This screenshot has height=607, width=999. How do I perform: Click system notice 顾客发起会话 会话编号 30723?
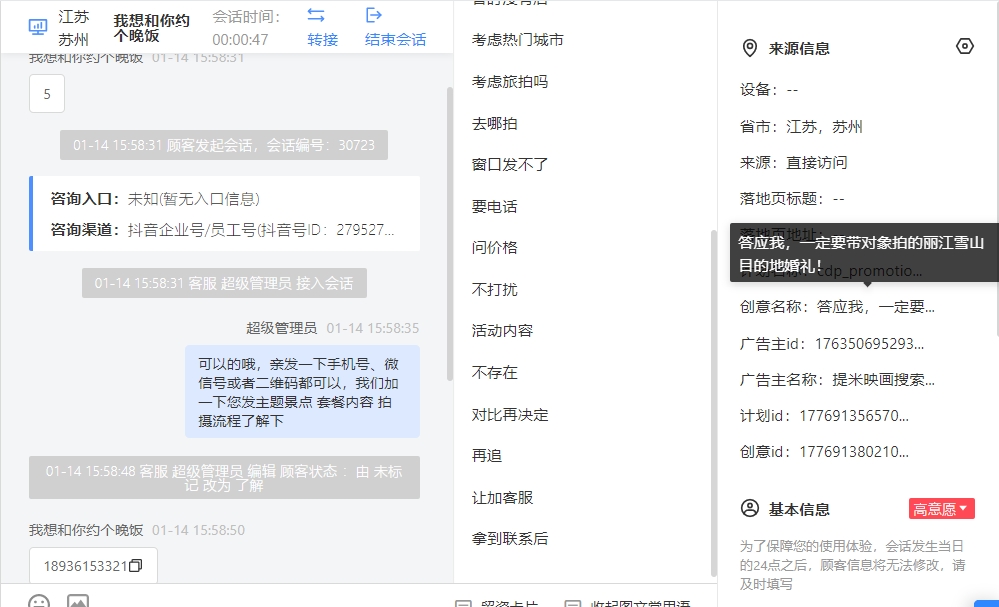[x=224, y=145]
